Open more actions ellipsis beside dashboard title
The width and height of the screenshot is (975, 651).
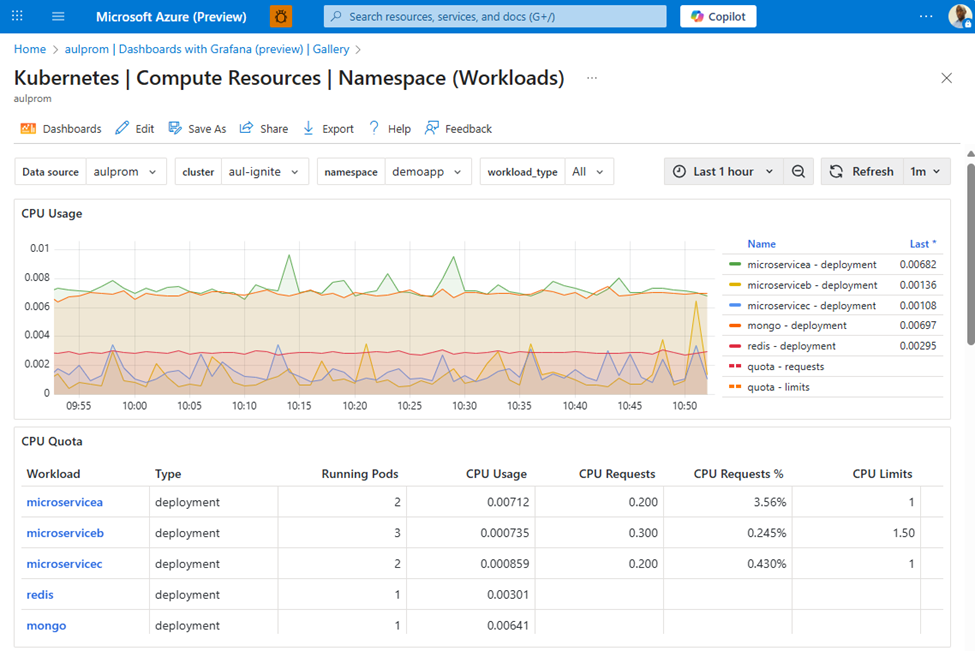point(592,78)
